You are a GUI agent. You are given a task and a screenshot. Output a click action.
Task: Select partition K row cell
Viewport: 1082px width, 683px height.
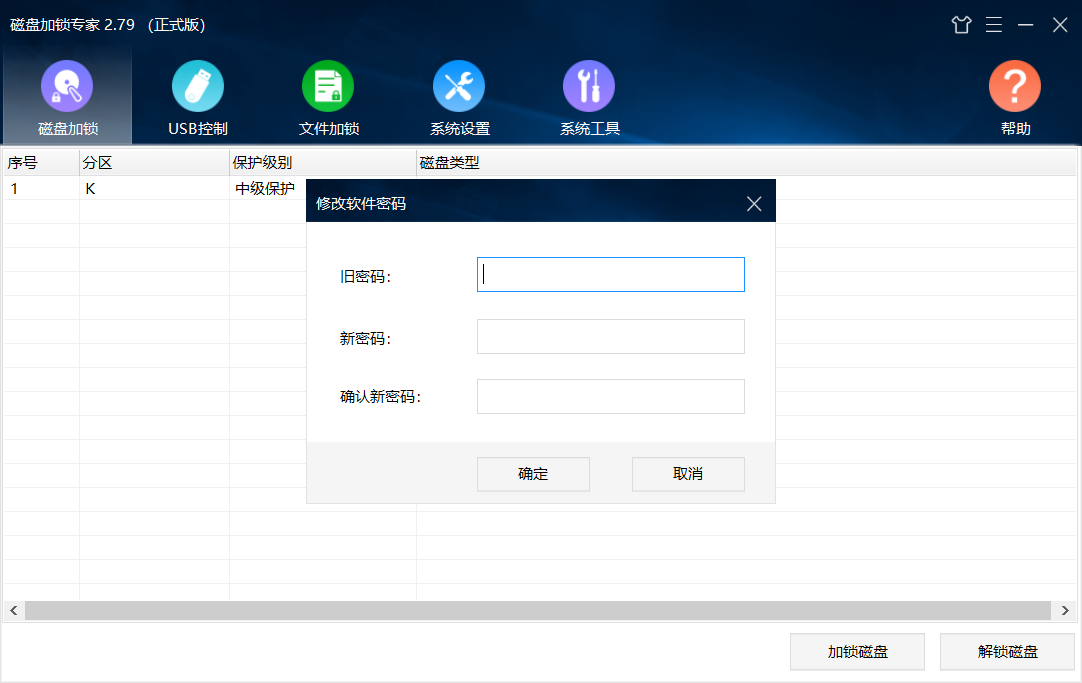155,188
